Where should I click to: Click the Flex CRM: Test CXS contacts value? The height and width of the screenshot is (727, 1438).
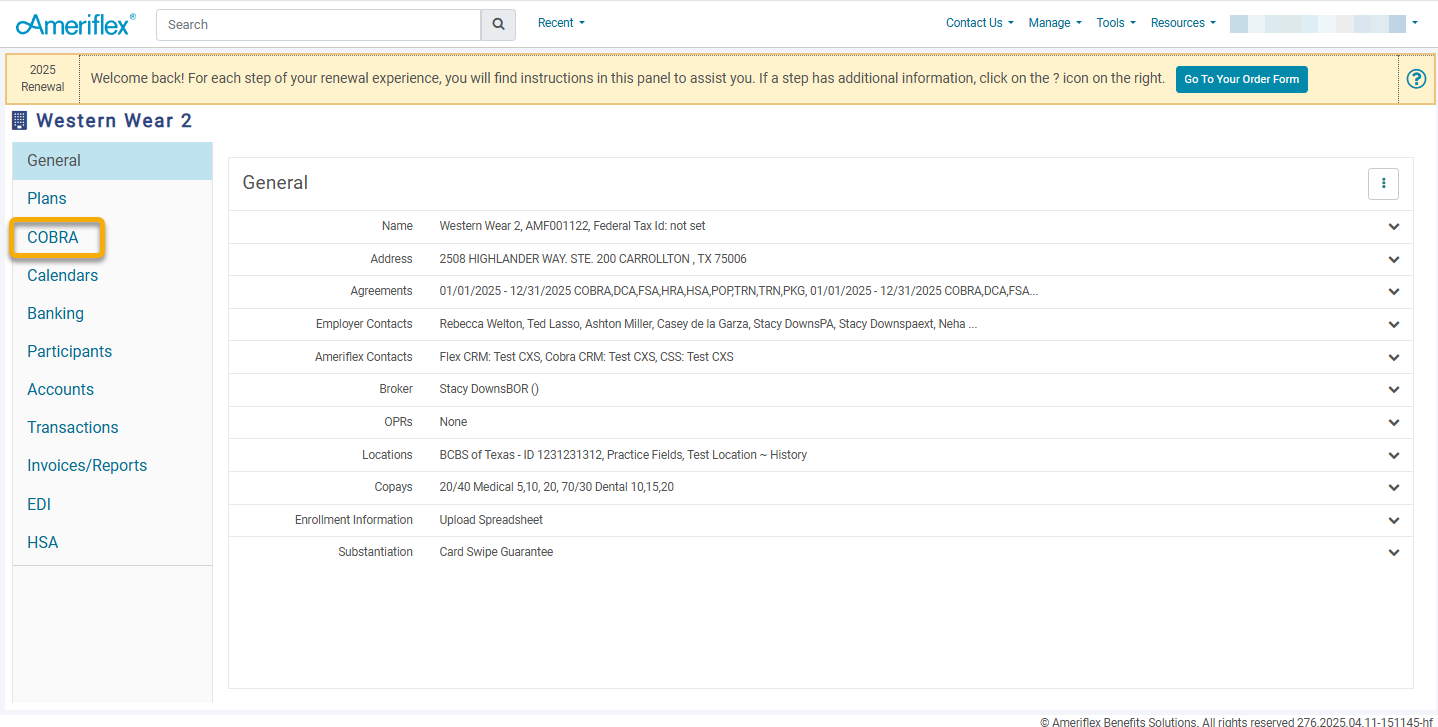coord(586,357)
